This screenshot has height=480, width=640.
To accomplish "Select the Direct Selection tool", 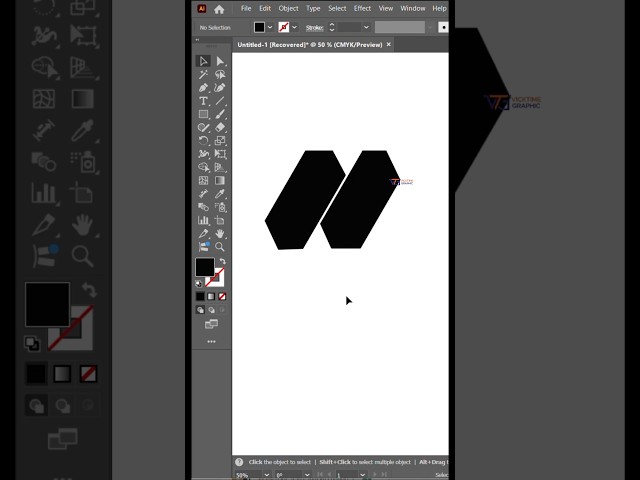I will 220,61.
